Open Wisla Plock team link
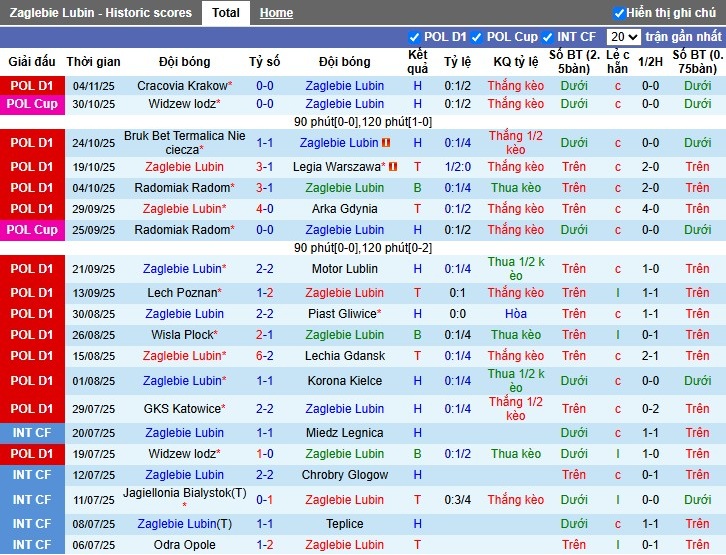 point(184,335)
